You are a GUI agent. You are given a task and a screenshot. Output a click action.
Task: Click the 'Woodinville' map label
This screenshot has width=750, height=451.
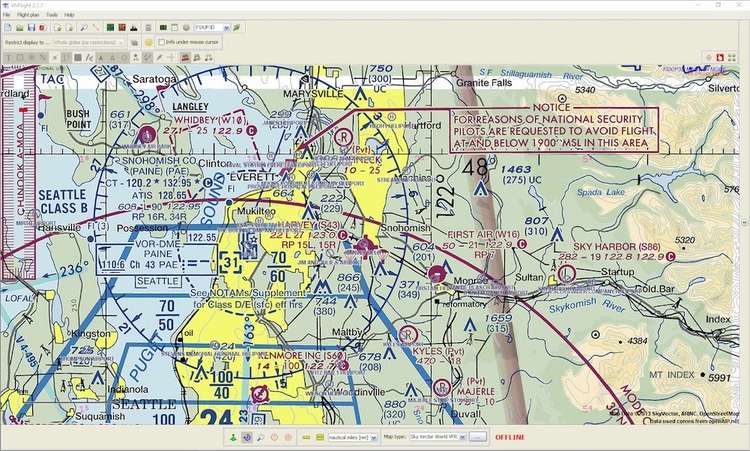[359, 392]
